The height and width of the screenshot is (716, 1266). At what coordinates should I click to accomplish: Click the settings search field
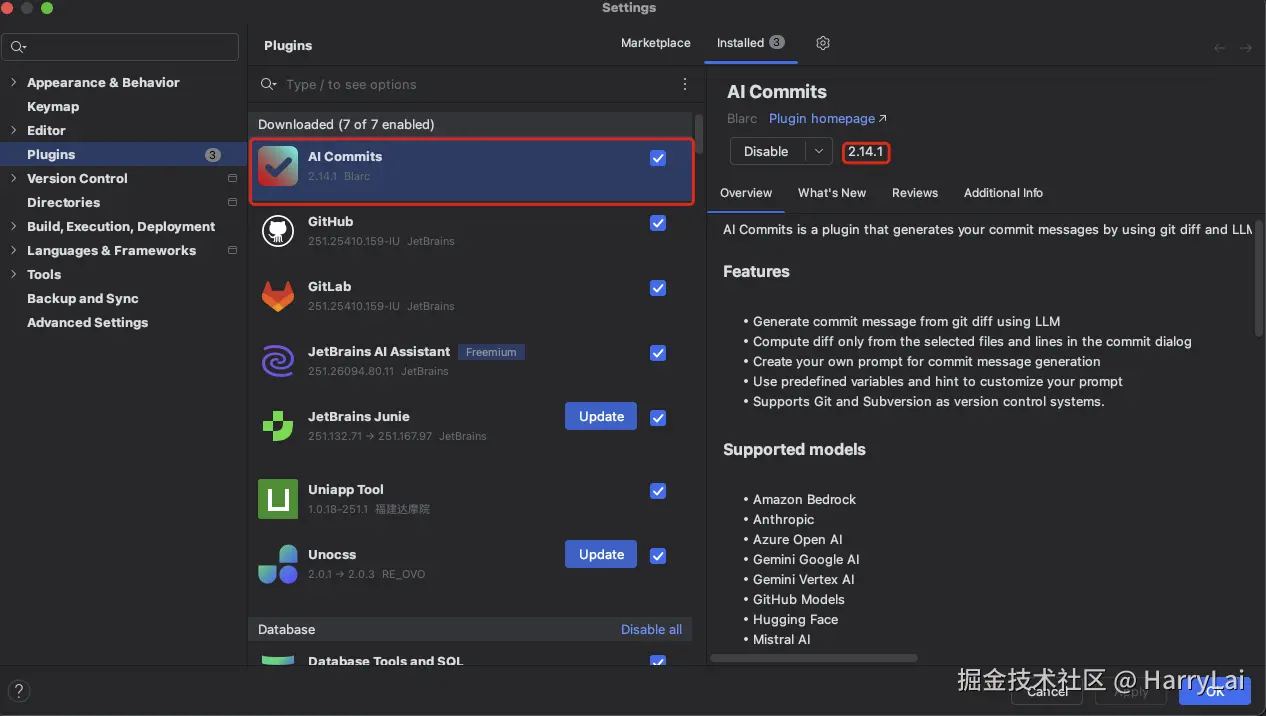pyautogui.click(x=121, y=47)
